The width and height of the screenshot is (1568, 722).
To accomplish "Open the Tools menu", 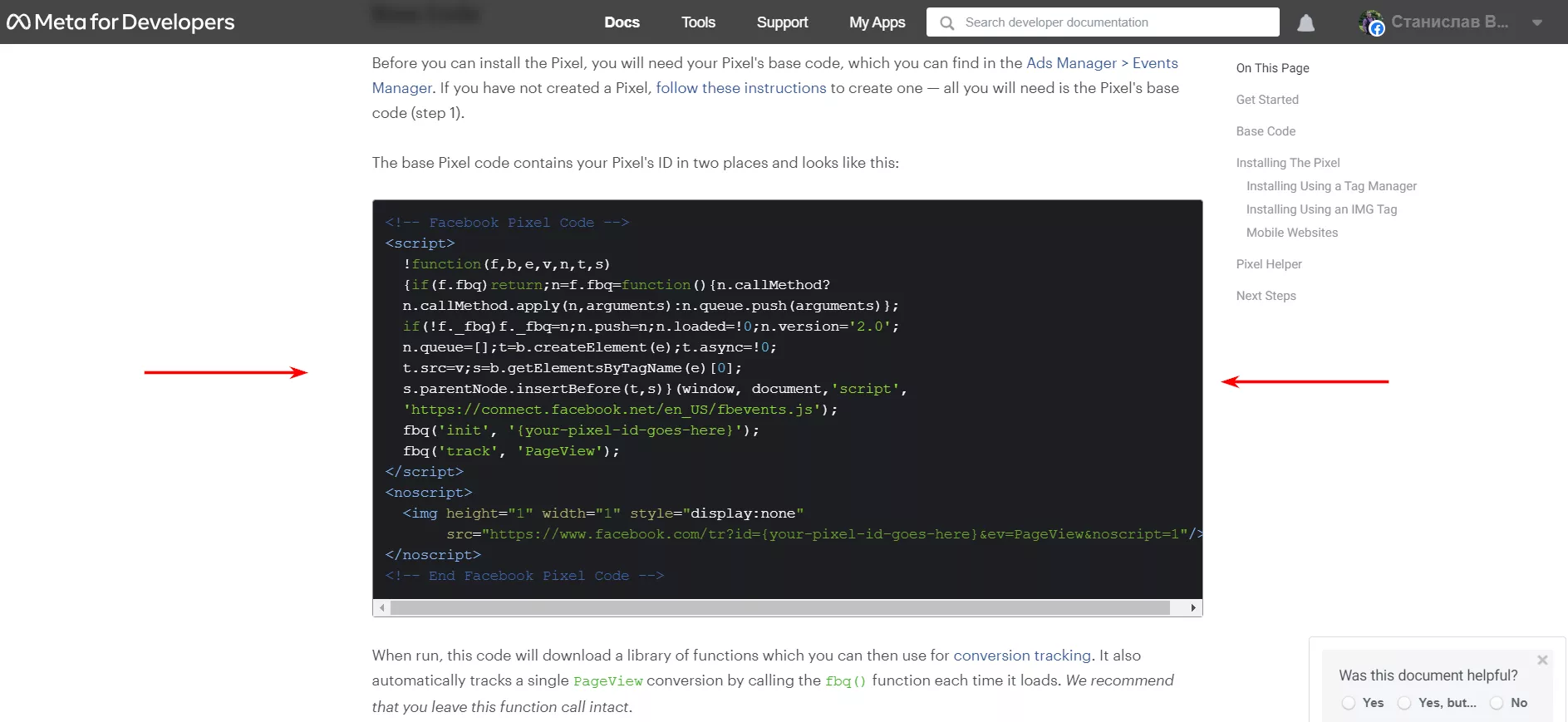I will point(698,22).
